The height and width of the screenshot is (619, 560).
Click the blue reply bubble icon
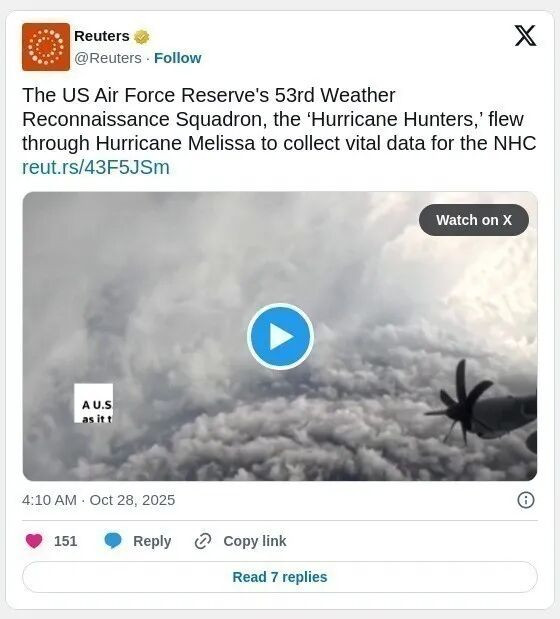tap(113, 540)
